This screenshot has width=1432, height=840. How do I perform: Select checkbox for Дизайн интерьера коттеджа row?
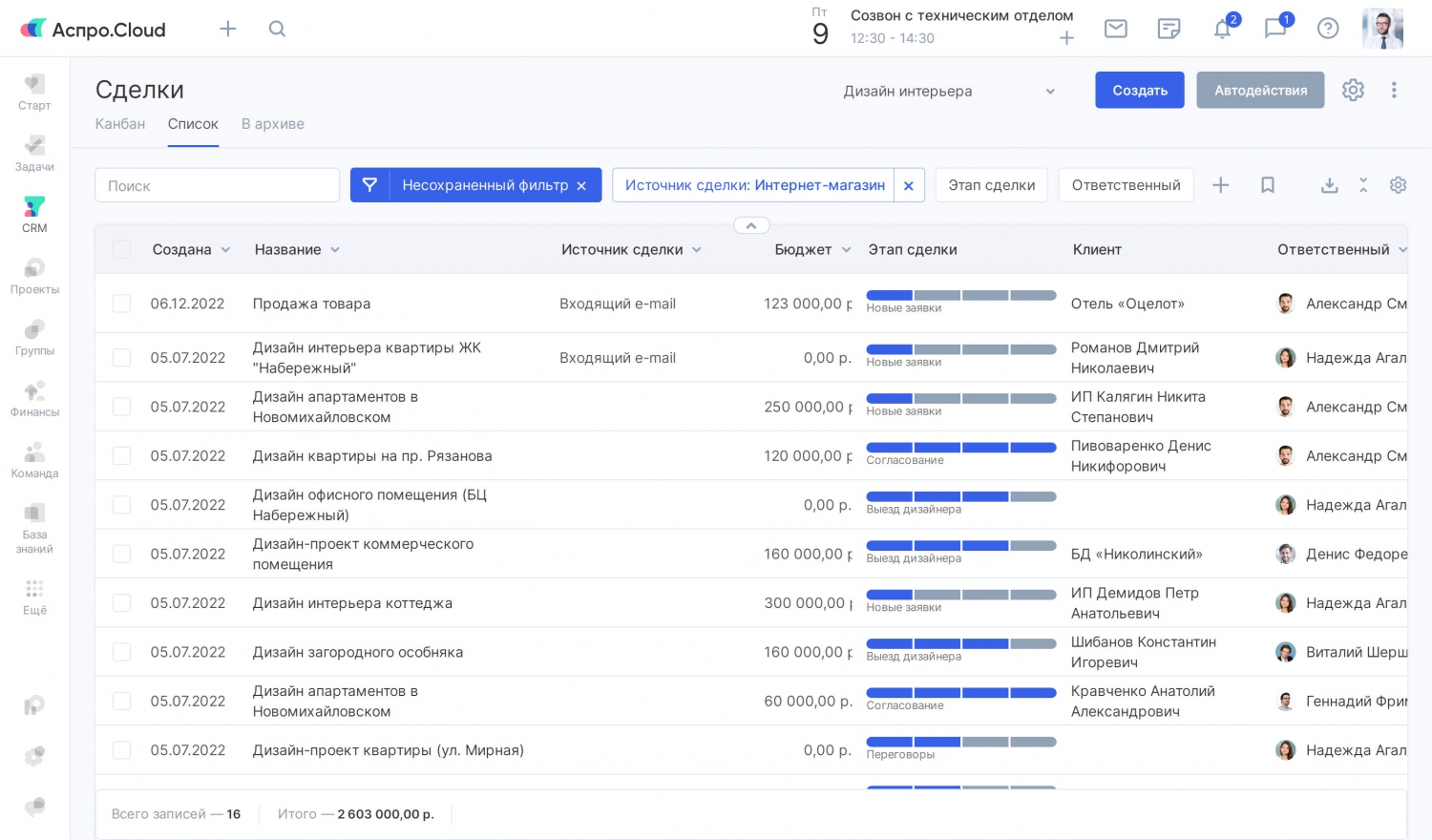click(122, 603)
